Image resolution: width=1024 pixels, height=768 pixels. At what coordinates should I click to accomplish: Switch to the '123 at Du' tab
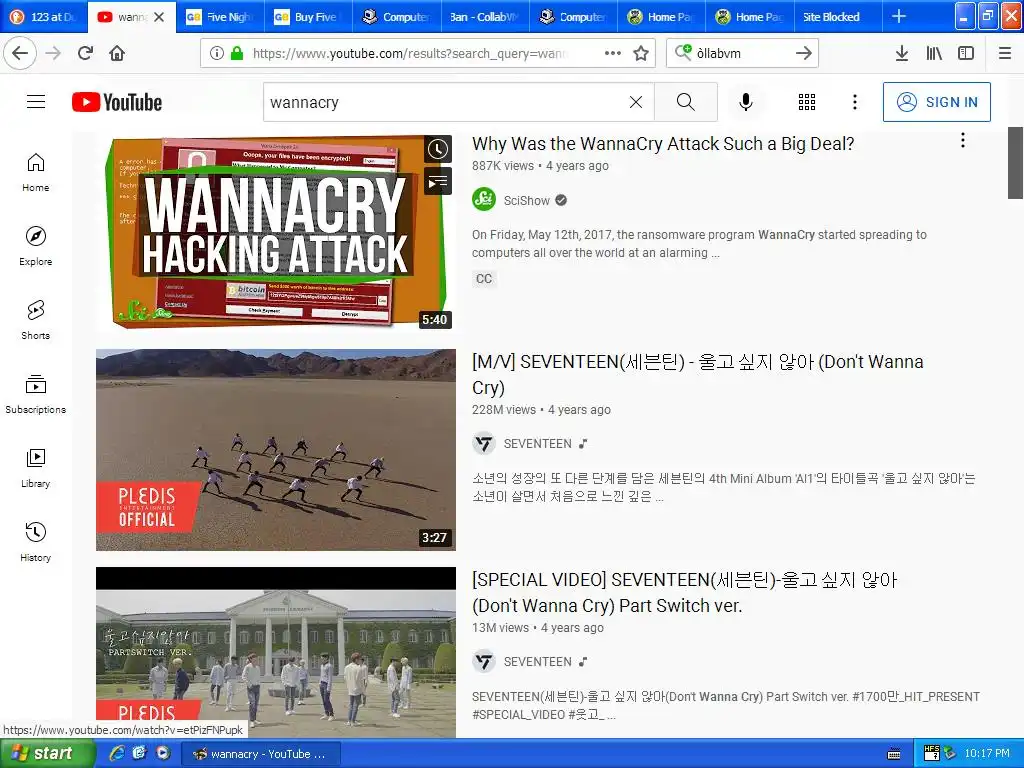[x=44, y=17]
